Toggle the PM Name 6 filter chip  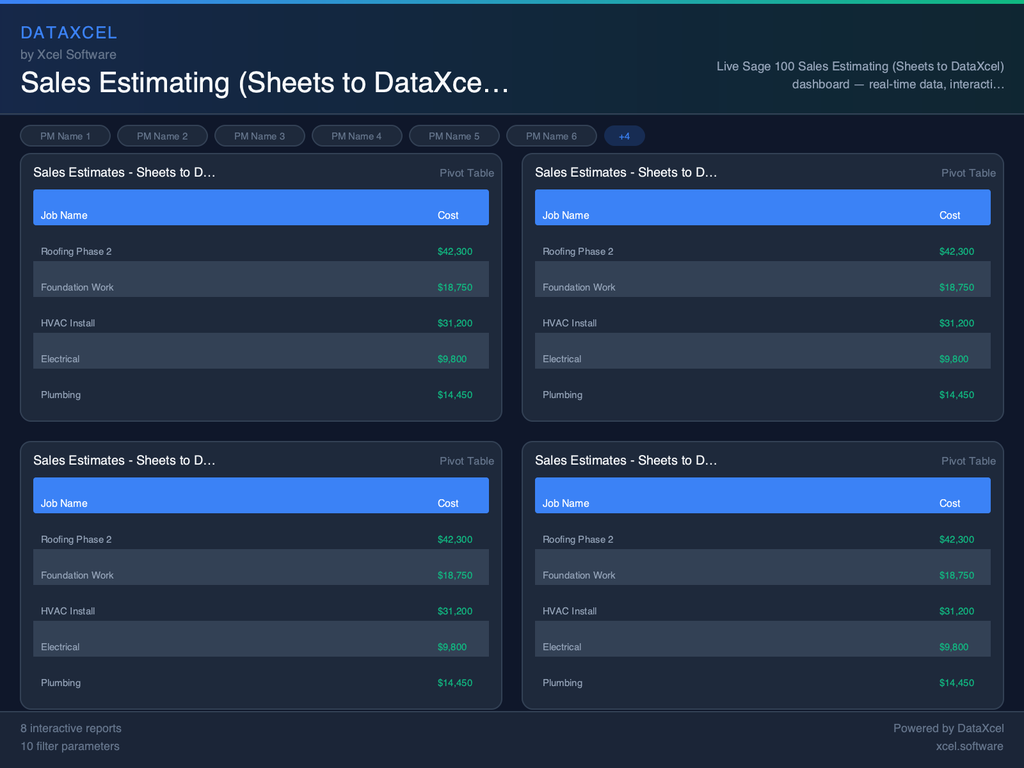coord(551,136)
